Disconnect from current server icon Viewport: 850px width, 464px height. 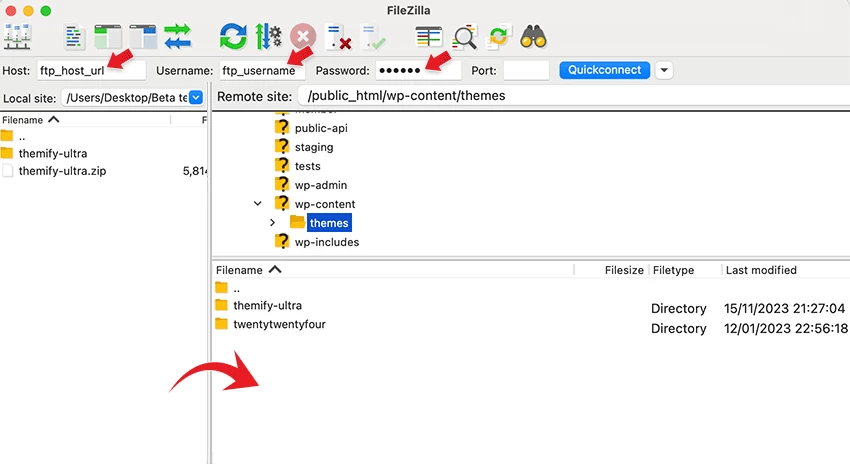(338, 37)
